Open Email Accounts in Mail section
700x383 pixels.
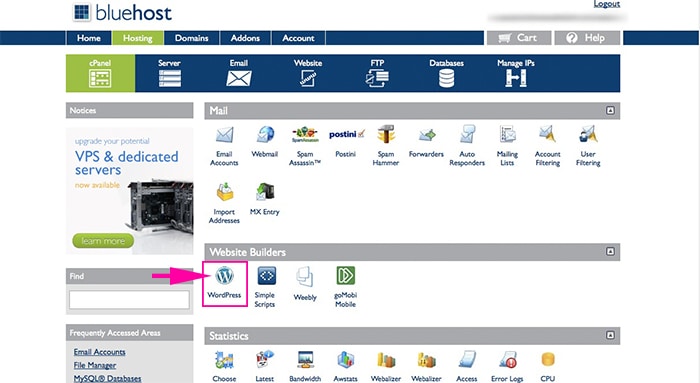[x=224, y=146]
